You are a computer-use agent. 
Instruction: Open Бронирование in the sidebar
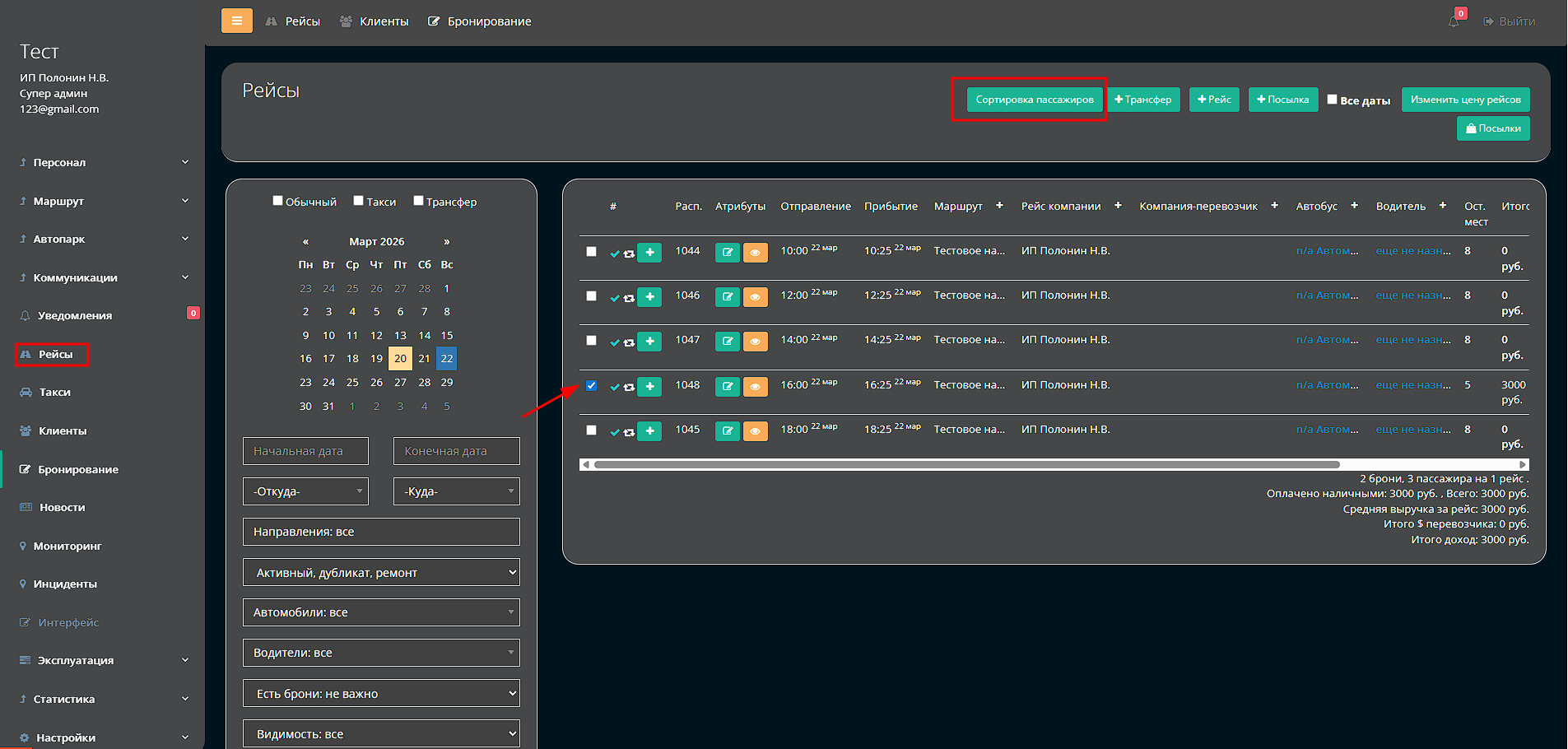(x=77, y=469)
